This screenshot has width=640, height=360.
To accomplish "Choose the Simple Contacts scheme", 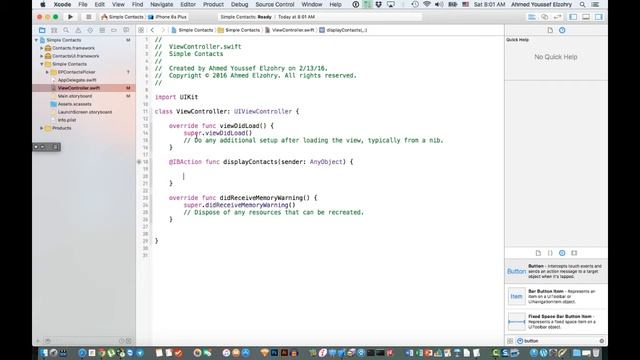I will click(122, 17).
